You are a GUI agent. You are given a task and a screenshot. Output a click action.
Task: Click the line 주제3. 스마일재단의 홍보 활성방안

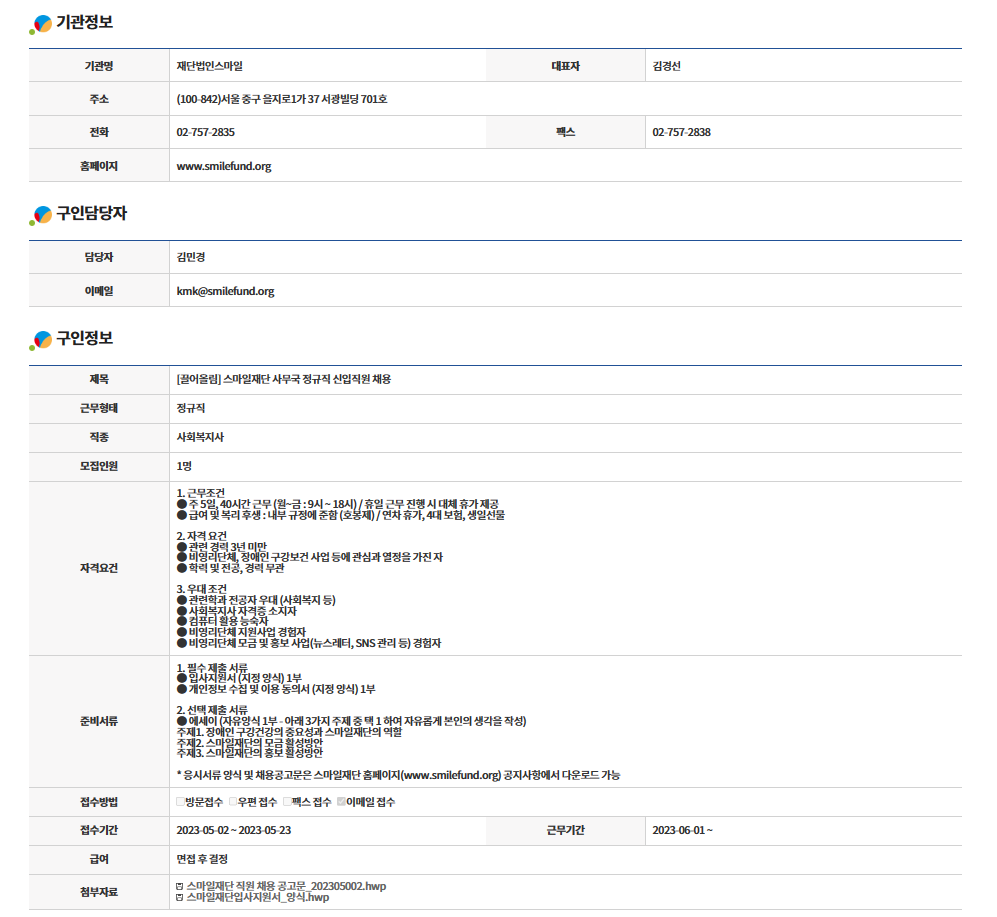click(x=250, y=753)
